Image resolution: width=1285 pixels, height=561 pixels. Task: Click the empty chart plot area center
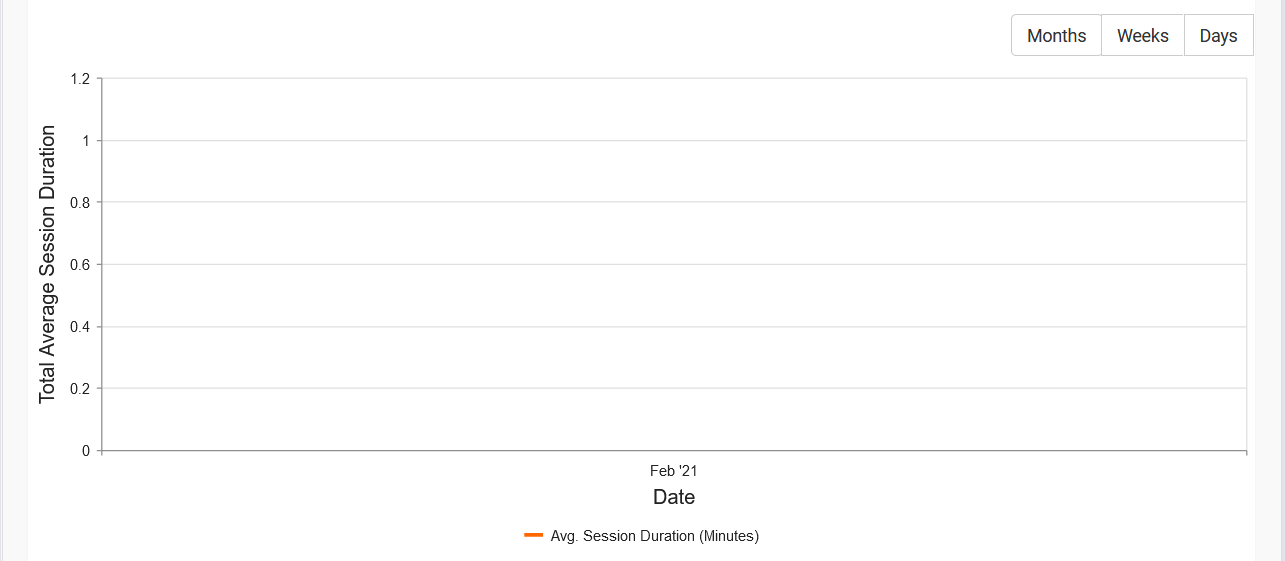674,264
